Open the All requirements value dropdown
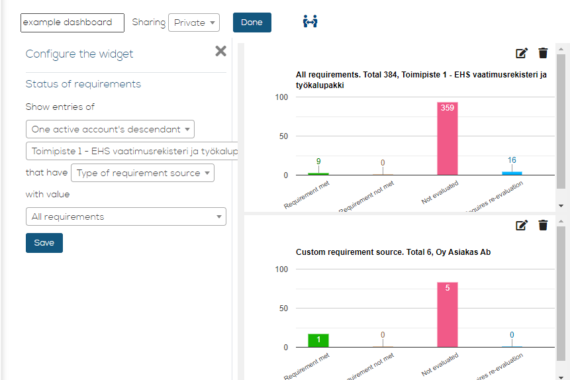The image size is (570, 380). point(126,217)
